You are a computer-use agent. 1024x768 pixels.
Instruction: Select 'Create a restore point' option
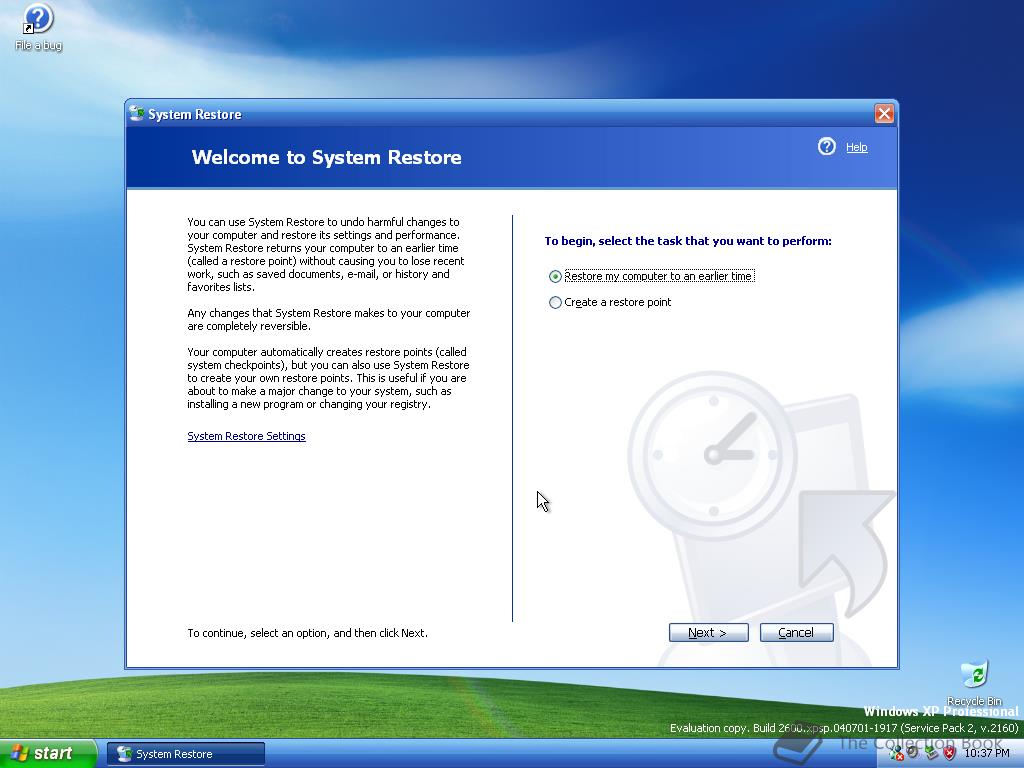click(556, 303)
